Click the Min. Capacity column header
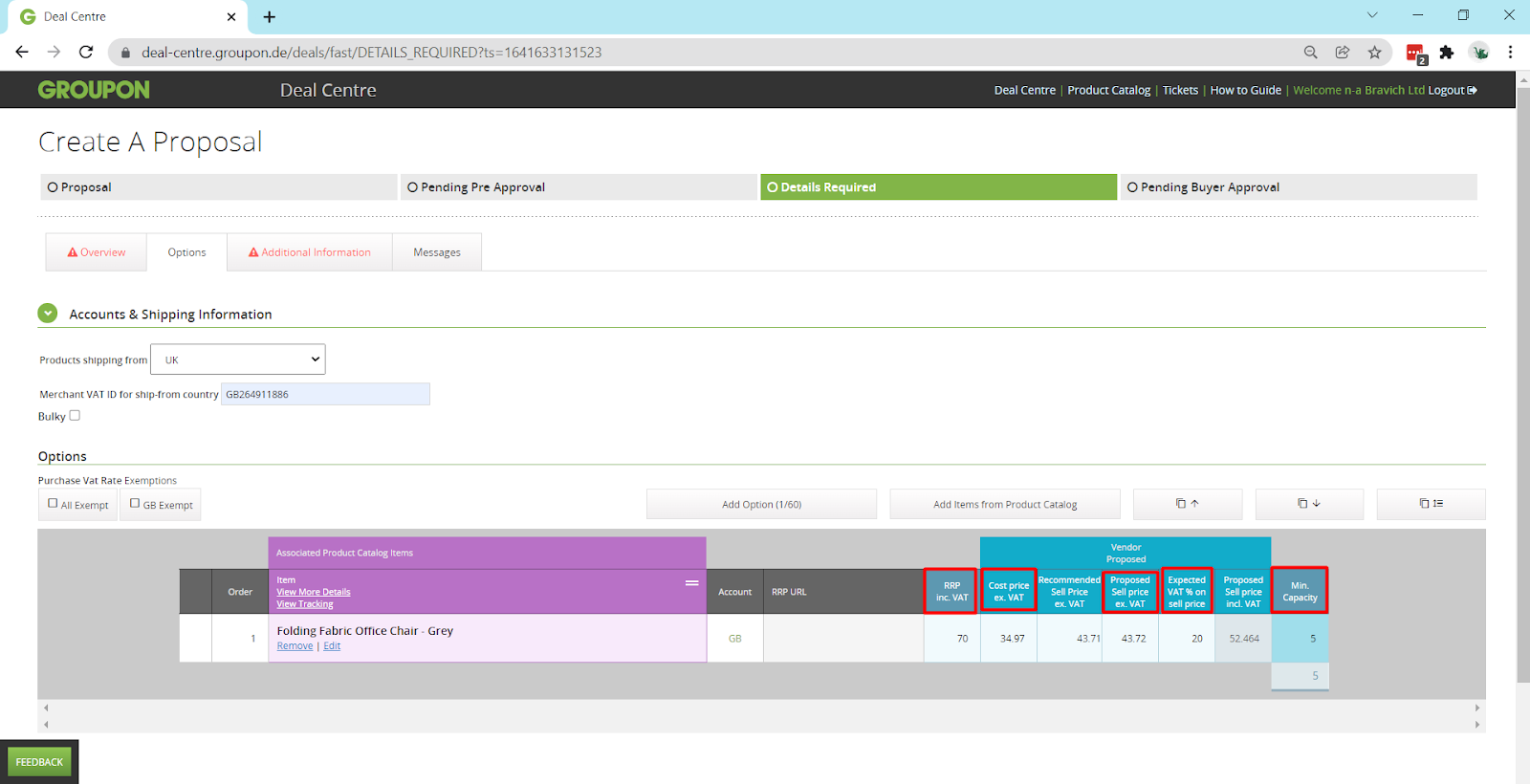Image resolution: width=1530 pixels, height=784 pixels. [x=1300, y=592]
